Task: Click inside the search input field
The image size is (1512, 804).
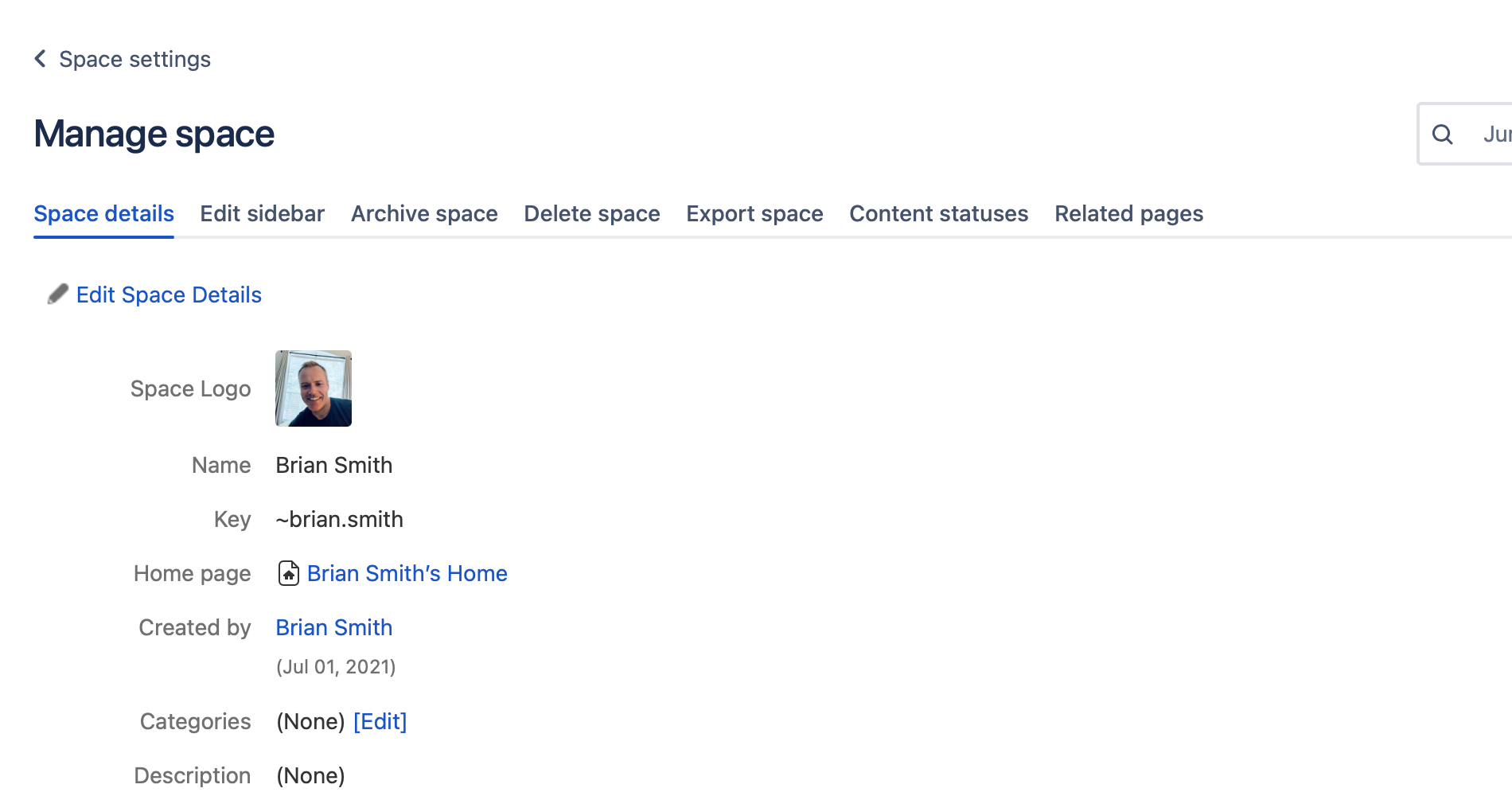Action: [x=1480, y=135]
